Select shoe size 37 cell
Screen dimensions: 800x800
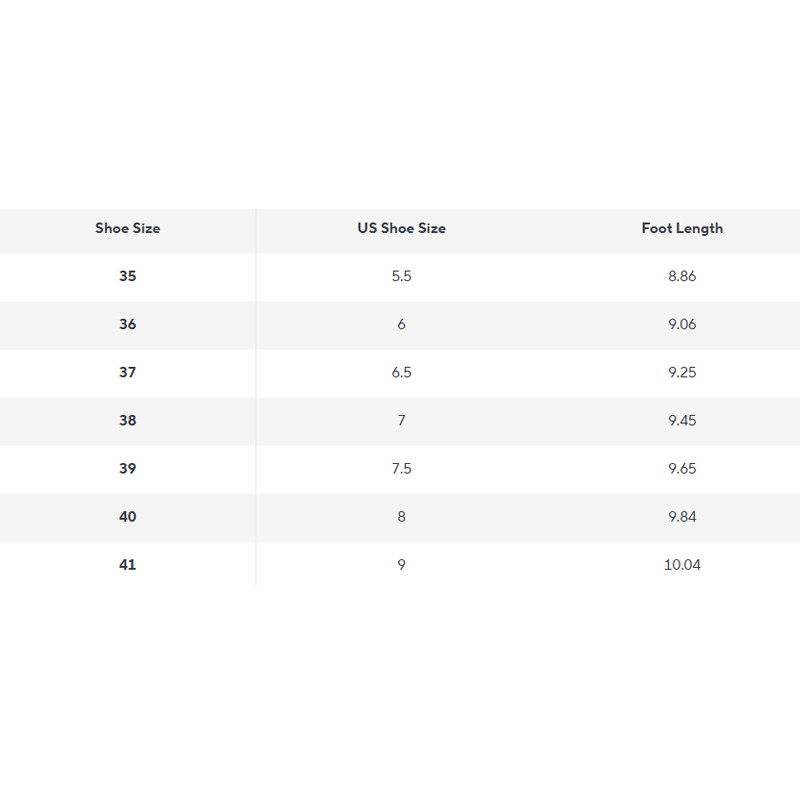point(127,372)
